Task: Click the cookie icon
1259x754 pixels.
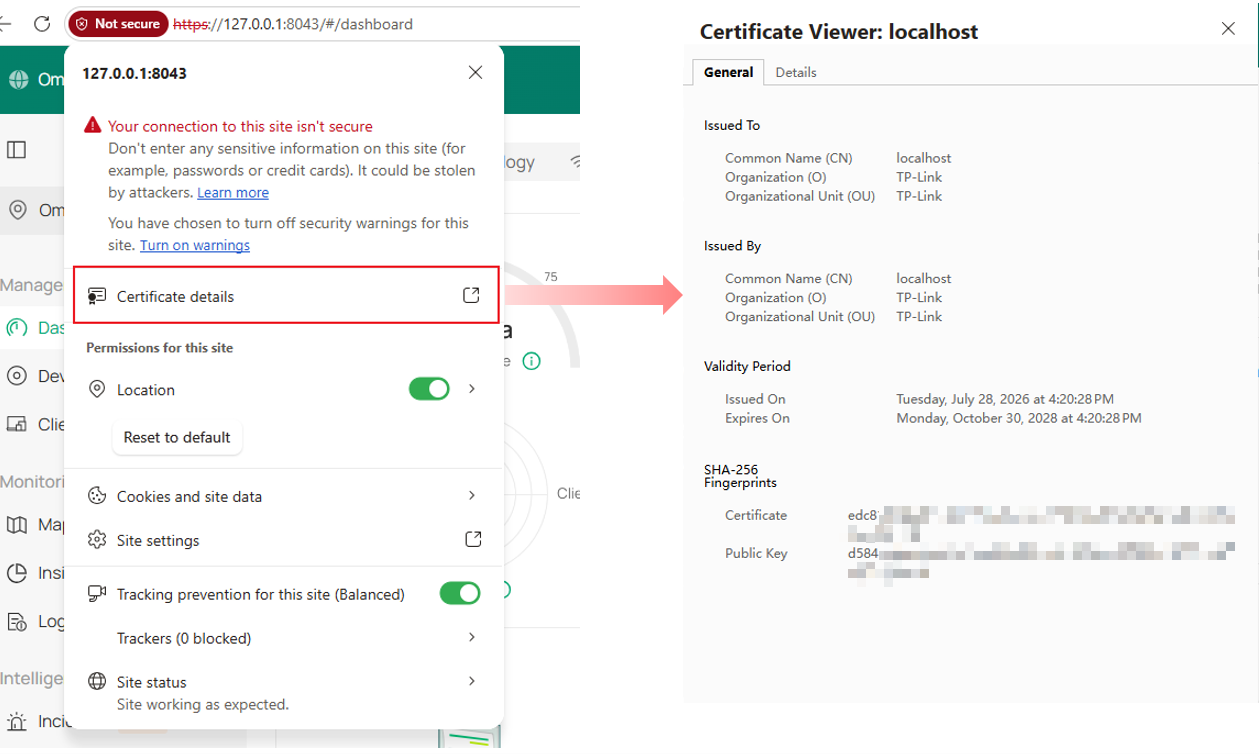Action: (x=97, y=496)
